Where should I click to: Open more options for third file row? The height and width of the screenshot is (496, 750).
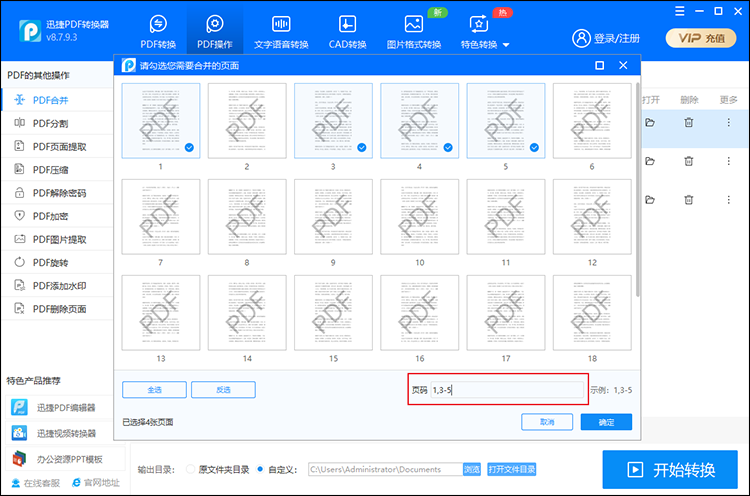[x=728, y=199]
